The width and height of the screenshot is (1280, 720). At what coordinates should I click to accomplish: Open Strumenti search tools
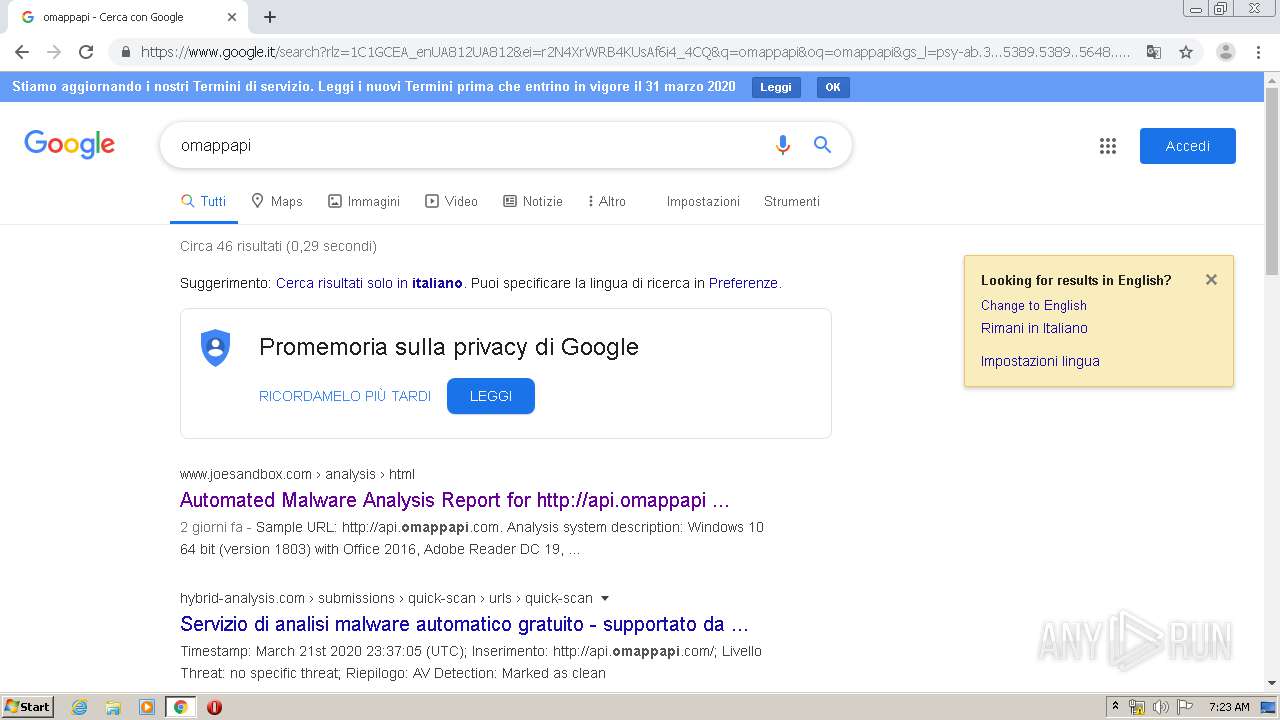(792, 201)
